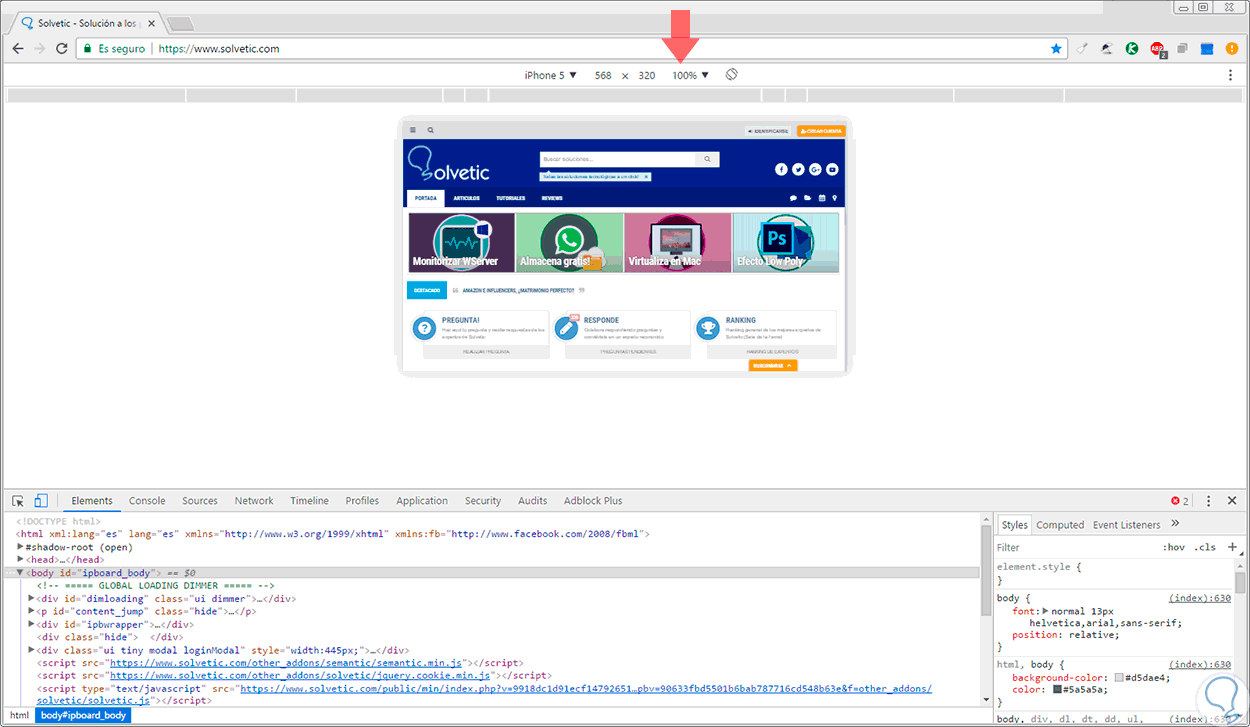Expand the p content_jump node
Image resolution: width=1250 pixels, height=727 pixels.
click(32, 611)
